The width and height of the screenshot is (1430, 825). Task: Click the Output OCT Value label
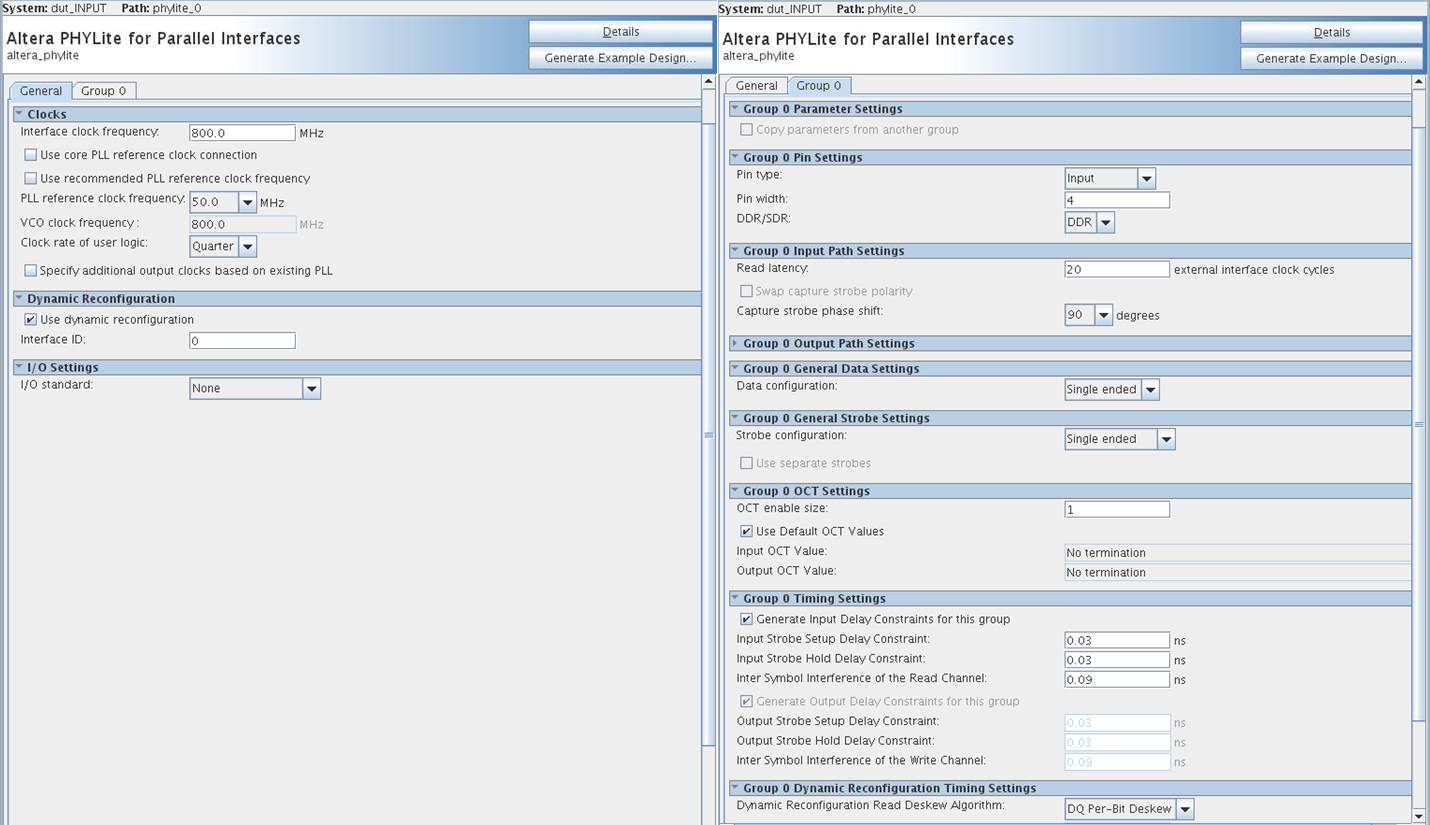point(786,571)
